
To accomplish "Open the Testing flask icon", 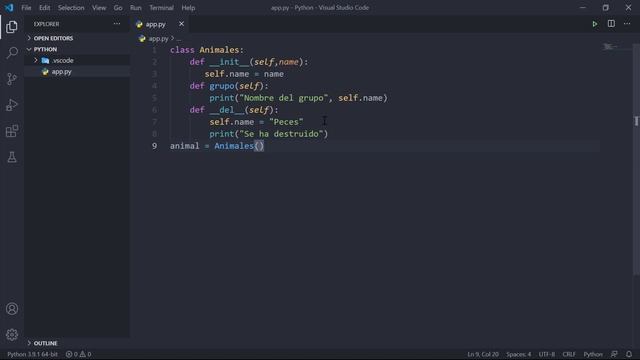I will pyautogui.click(x=12, y=157).
